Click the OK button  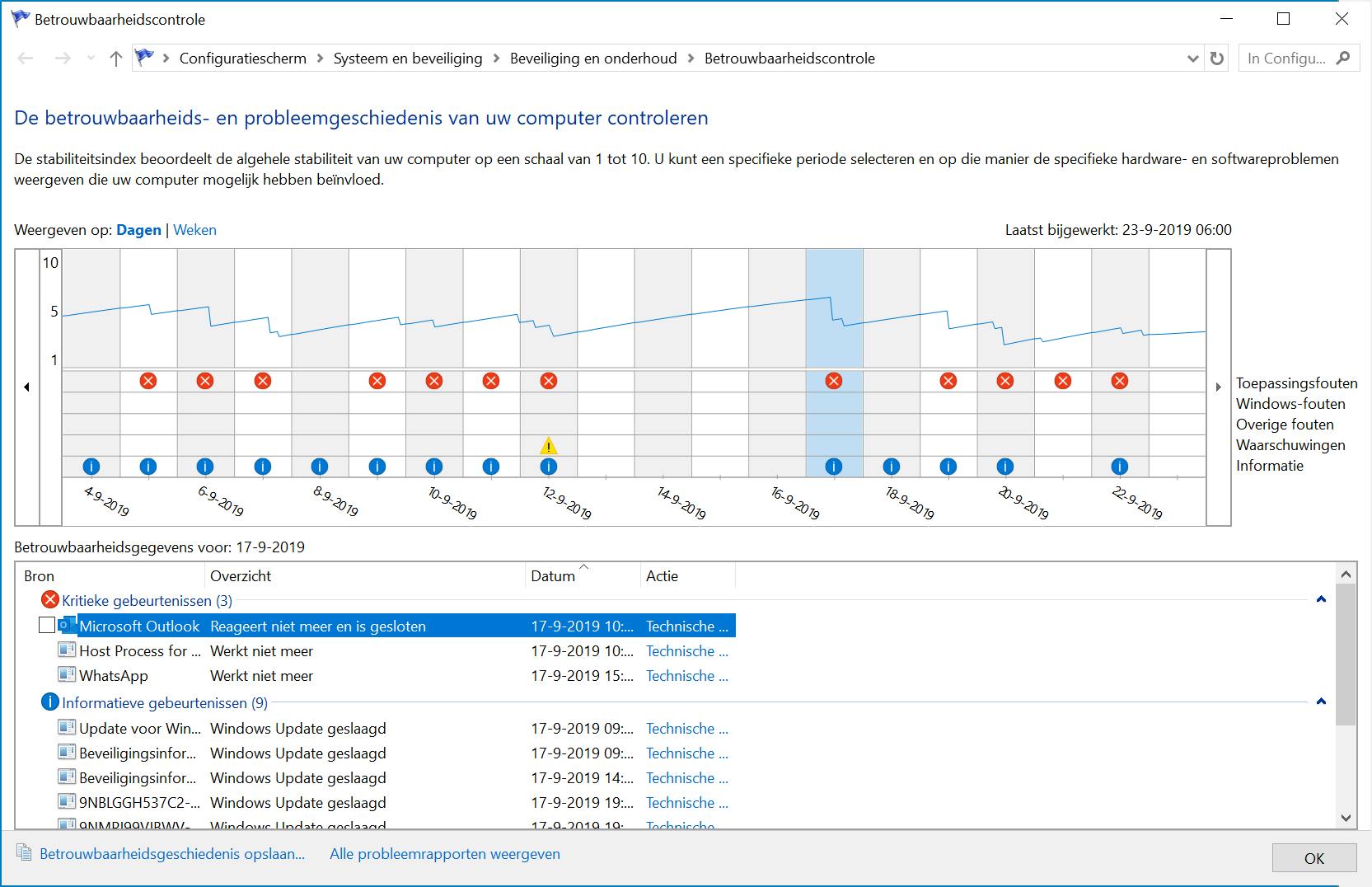pyautogui.click(x=1314, y=858)
